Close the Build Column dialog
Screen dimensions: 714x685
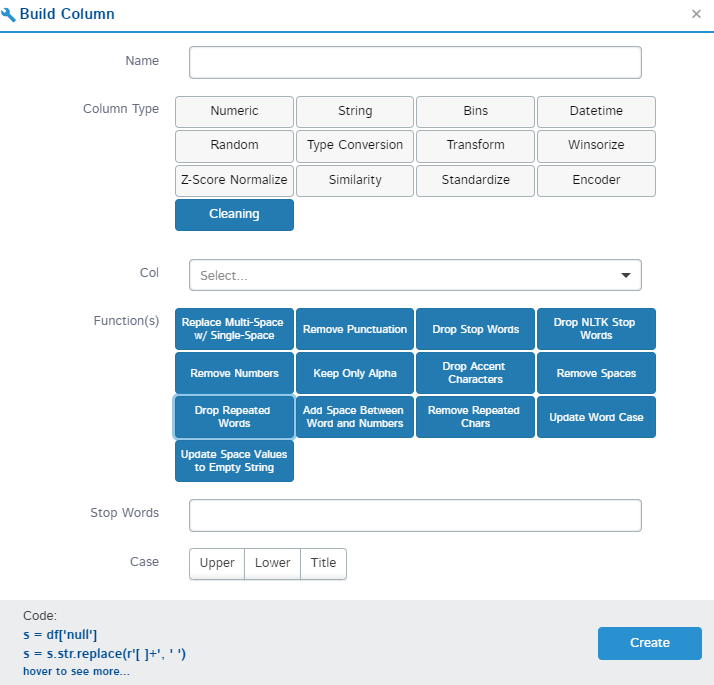(696, 14)
